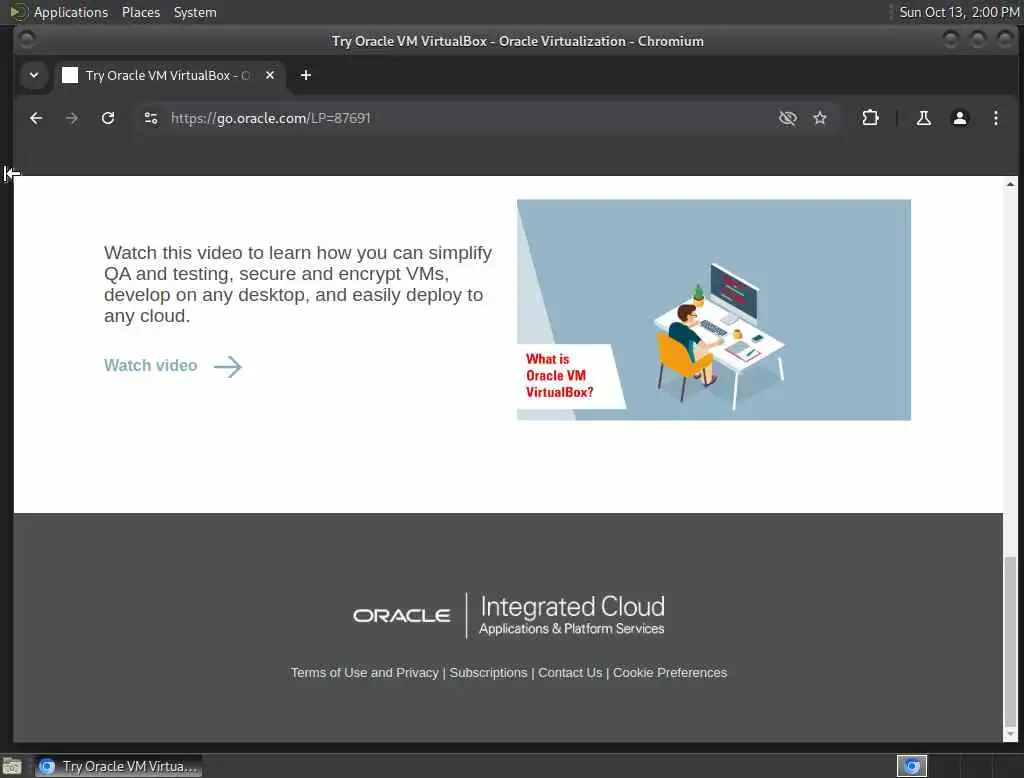Viewport: 1024px width, 778px height.
Task: View site information icon in address bar
Action: point(151,118)
